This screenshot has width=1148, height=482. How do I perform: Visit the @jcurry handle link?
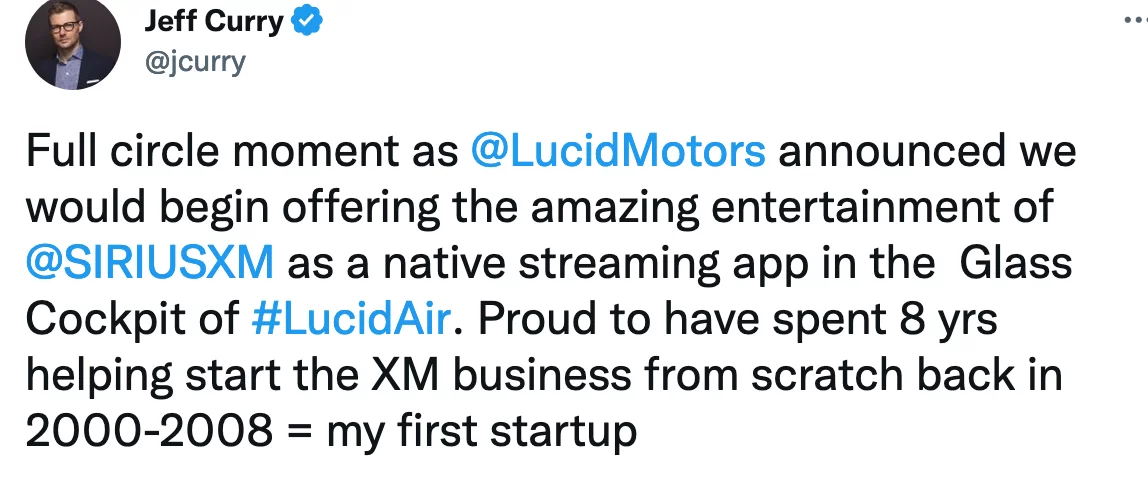click(x=194, y=62)
